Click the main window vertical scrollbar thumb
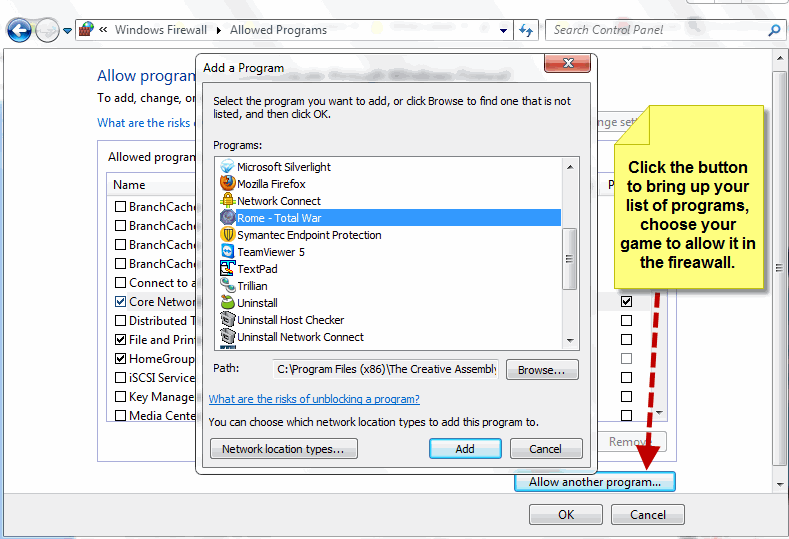Screen dimensions: 789x539 pos(779,269)
